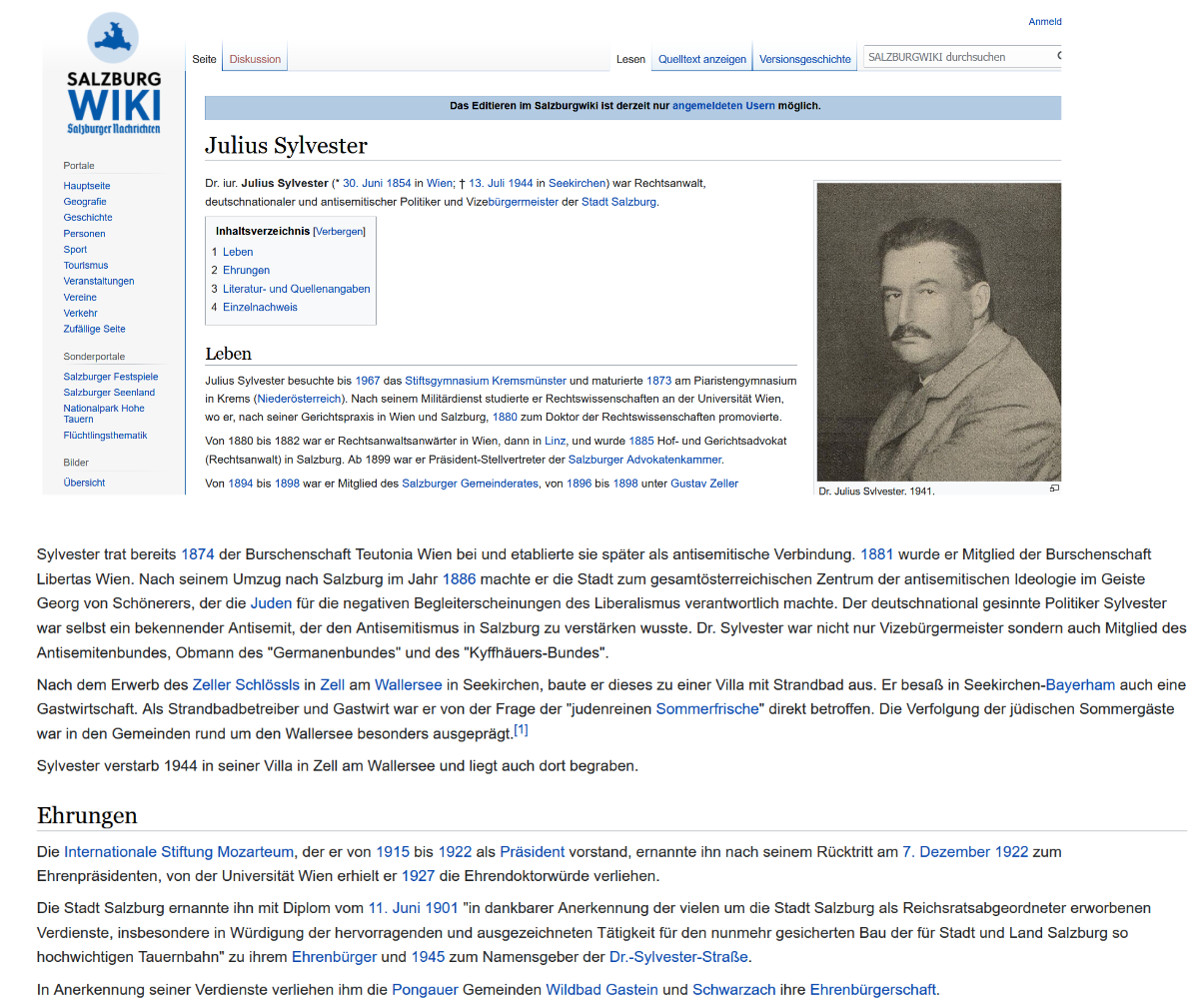Image resolution: width=1199 pixels, height=1008 pixels.
Task: Hide table of contents via Verbergen
Action: point(340,232)
